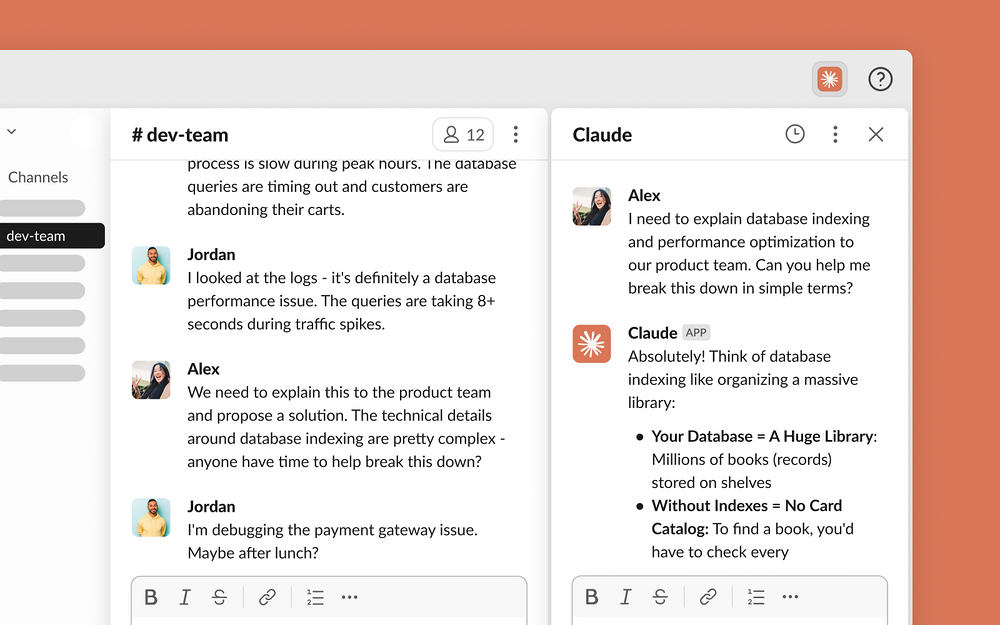Toggle bold in Claude panel composer

[591, 596]
